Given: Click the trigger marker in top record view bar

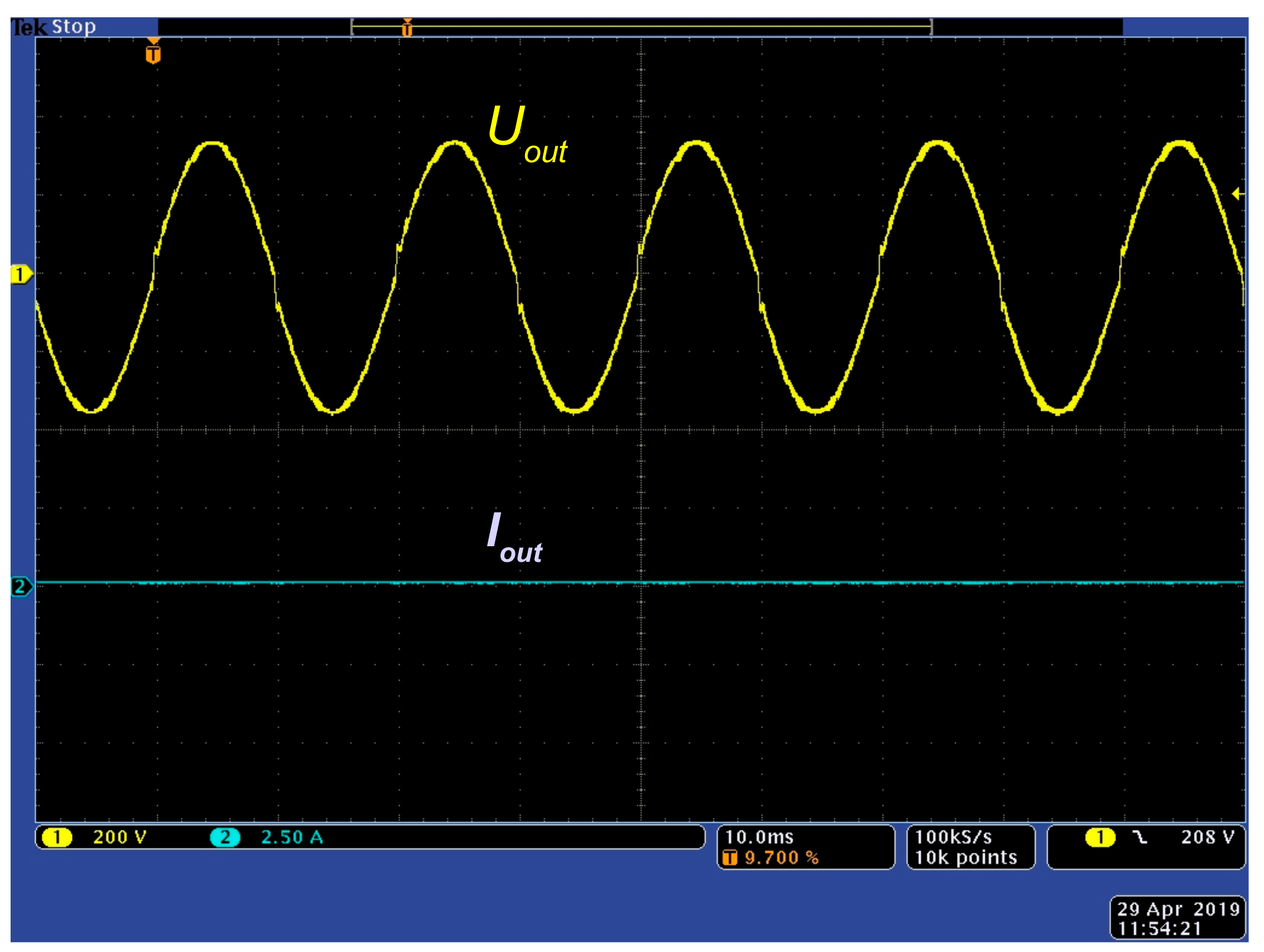Looking at the screenshot, I should pos(407,27).
